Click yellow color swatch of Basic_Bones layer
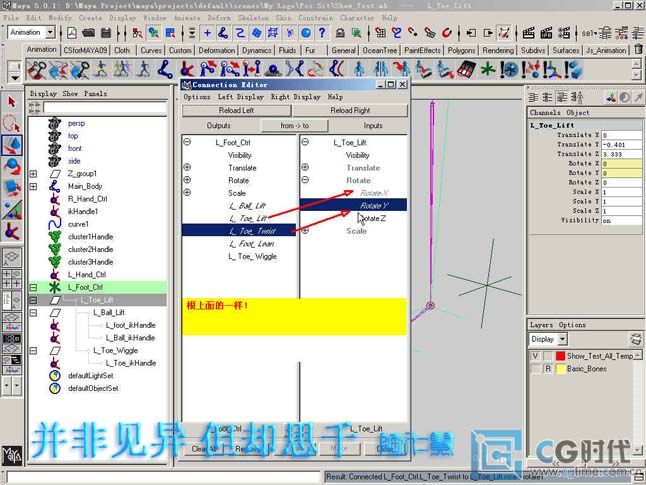Image resolution: width=646 pixels, height=485 pixels. pyautogui.click(x=560, y=369)
